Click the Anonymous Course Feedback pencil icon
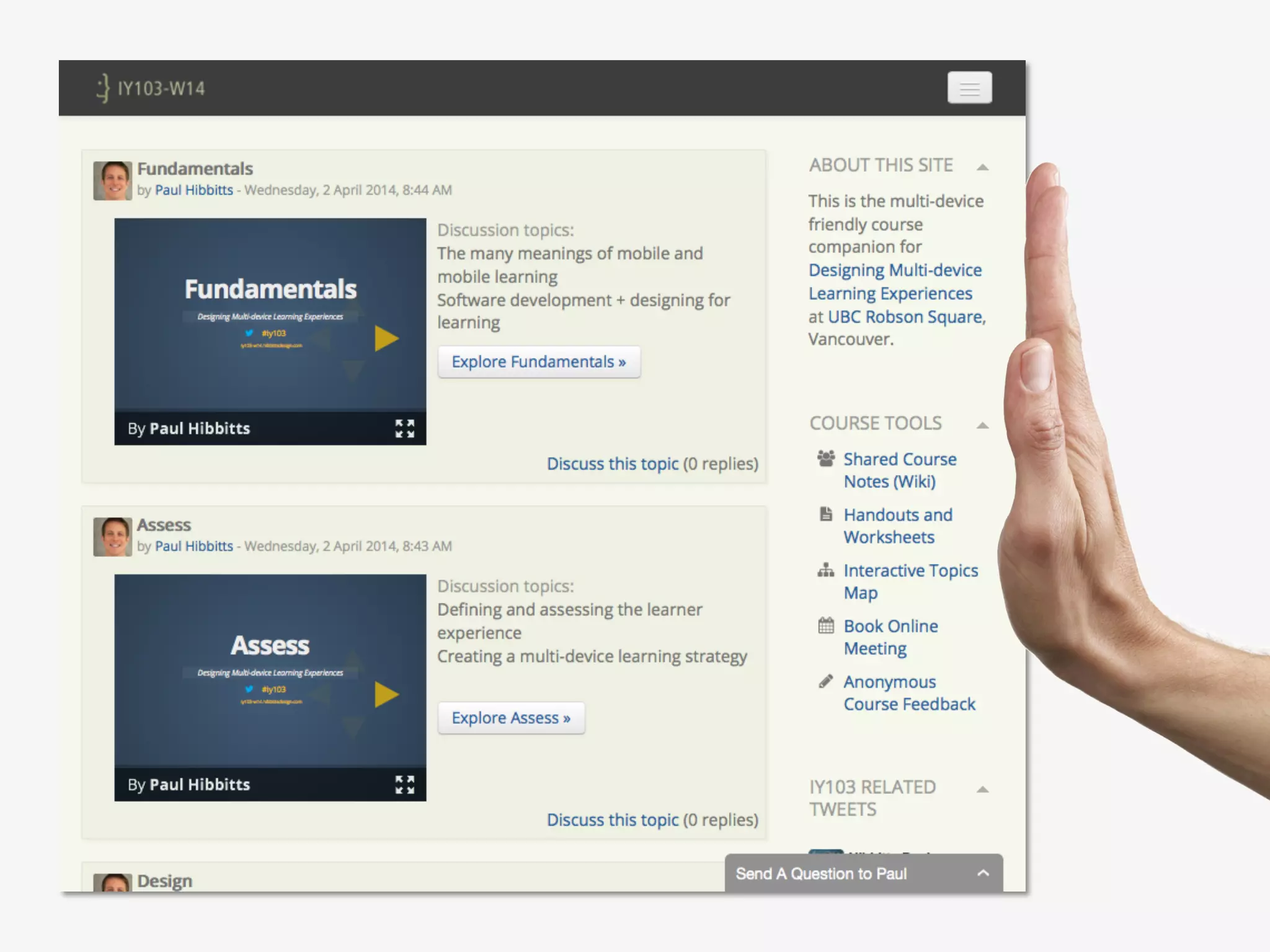1270x952 pixels. [825, 681]
